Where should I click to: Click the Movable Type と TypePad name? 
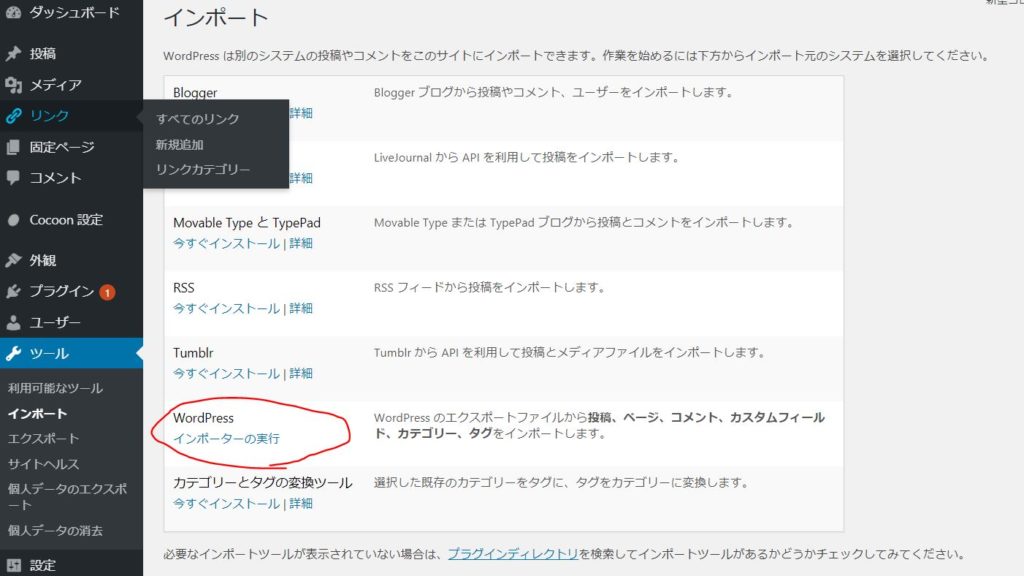coord(247,223)
